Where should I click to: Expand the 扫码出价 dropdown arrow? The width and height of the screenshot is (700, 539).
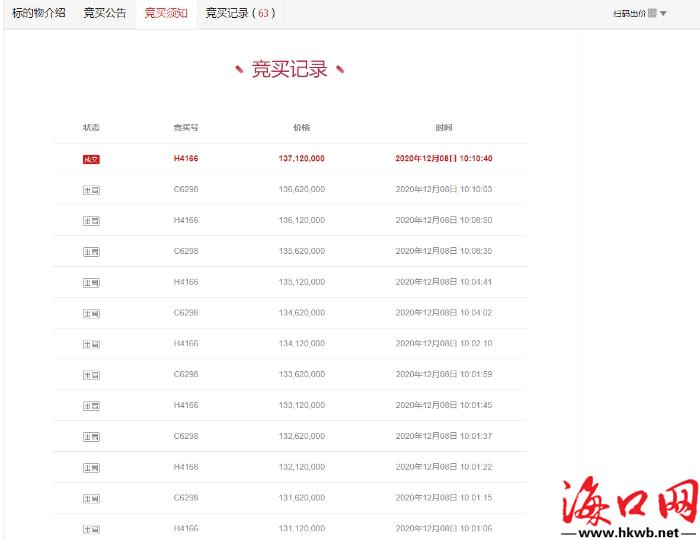coord(663,14)
